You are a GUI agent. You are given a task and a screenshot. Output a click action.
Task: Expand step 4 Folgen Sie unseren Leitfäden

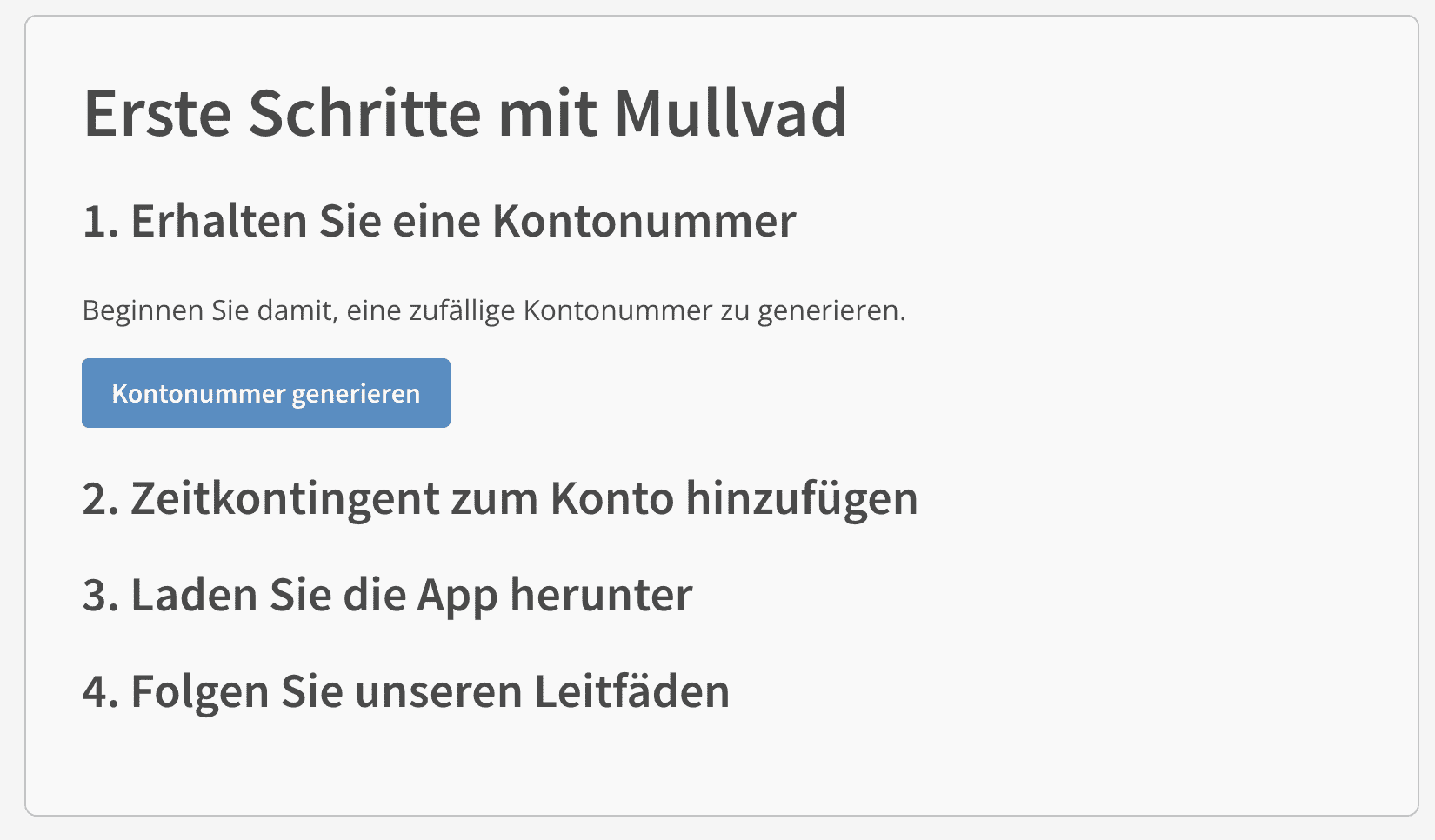(x=406, y=692)
